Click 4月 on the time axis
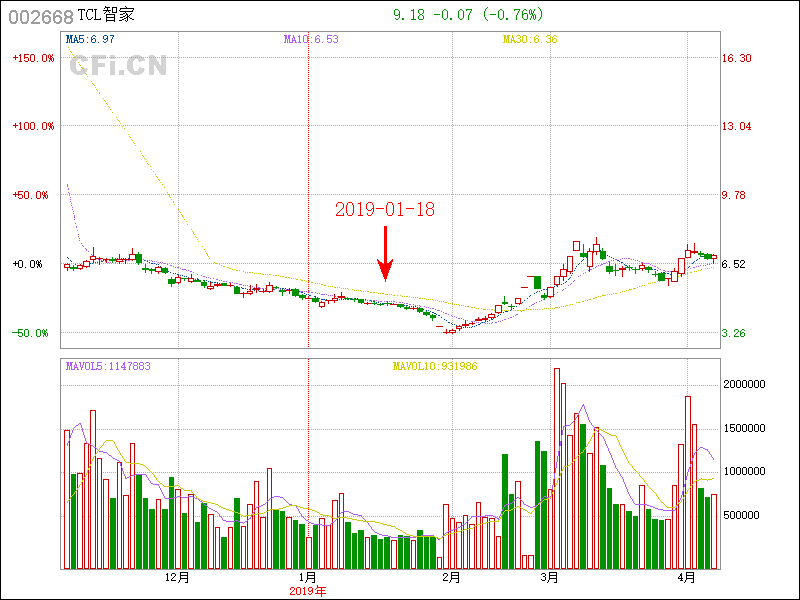 [686, 578]
